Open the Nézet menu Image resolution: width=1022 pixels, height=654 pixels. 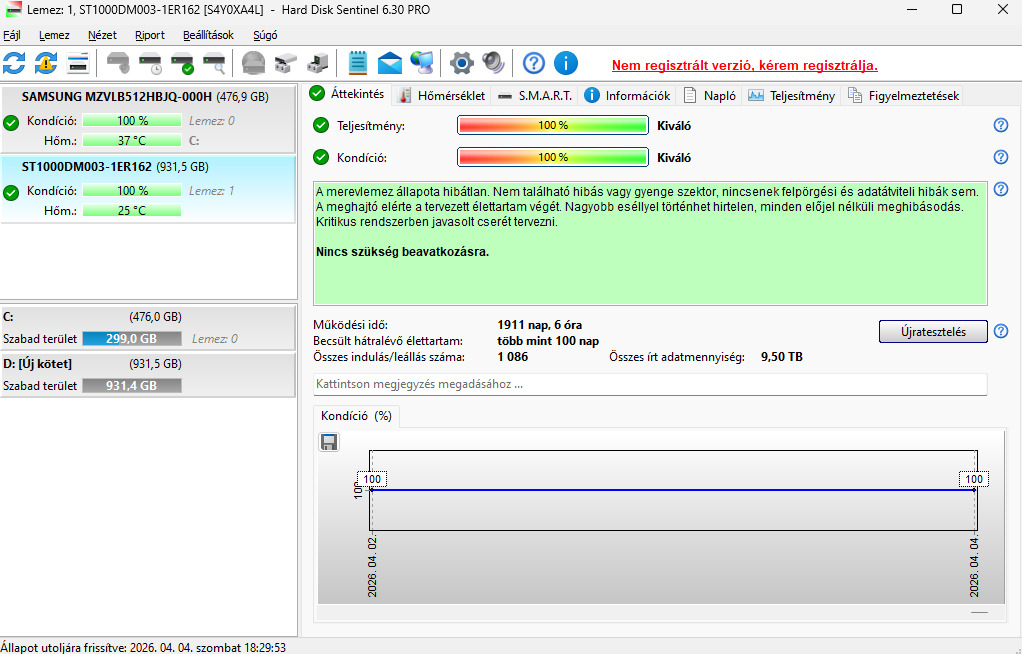point(102,35)
